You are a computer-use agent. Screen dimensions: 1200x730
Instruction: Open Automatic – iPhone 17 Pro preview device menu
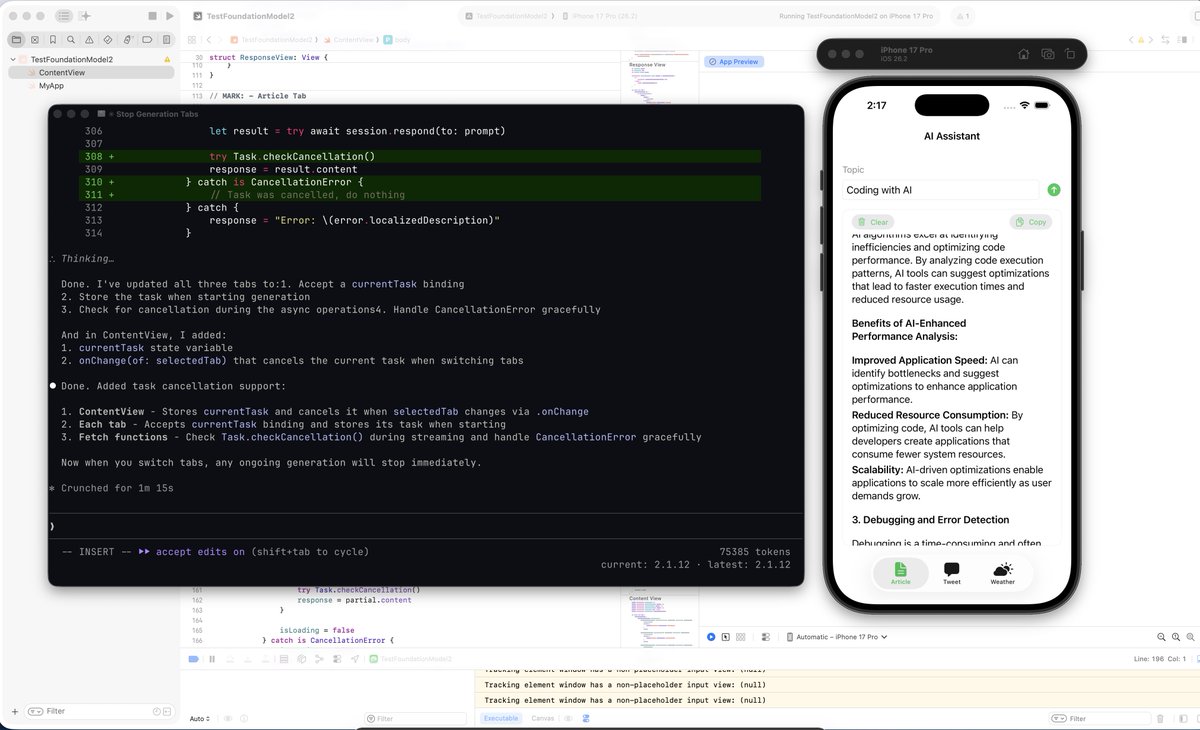click(x=836, y=637)
